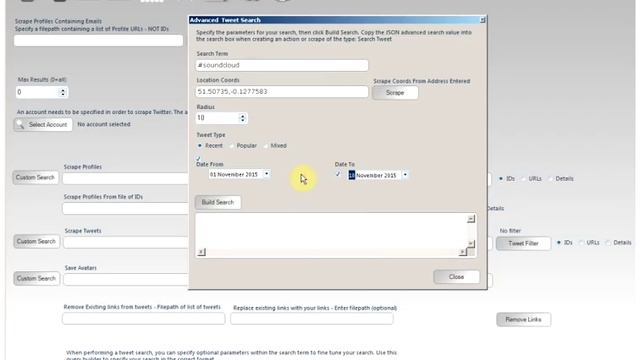This screenshot has width=640, height=360.
Task: Click the Scrape button beside Location Coords
Action: 395,93
